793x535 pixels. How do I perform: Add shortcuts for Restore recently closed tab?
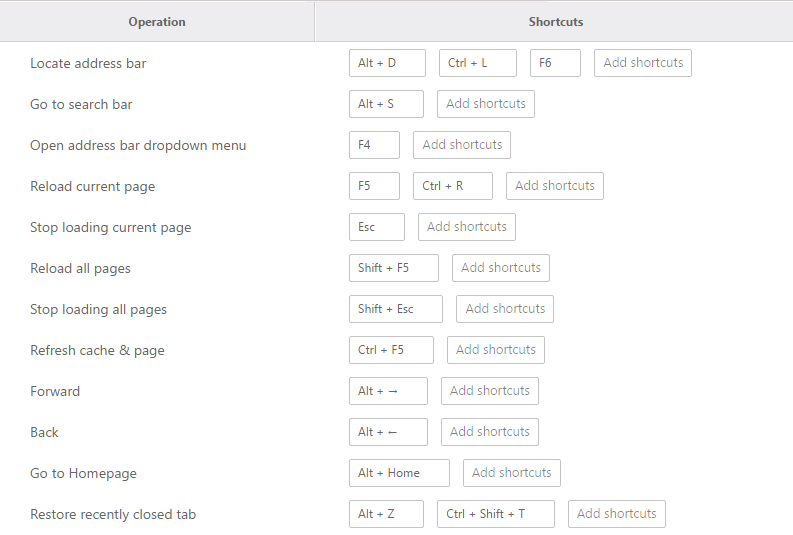616,514
